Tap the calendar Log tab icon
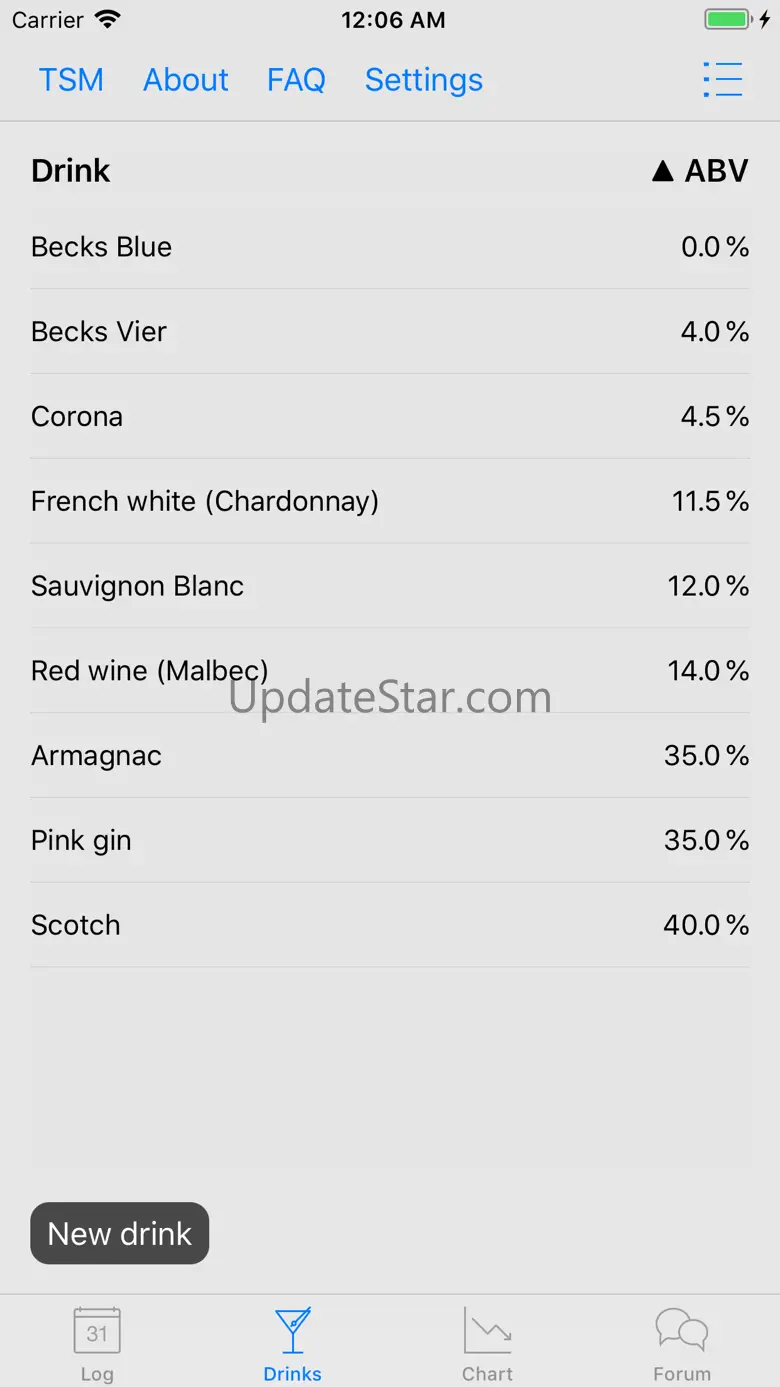Screen dimensions: 780x1387 coord(97,1331)
